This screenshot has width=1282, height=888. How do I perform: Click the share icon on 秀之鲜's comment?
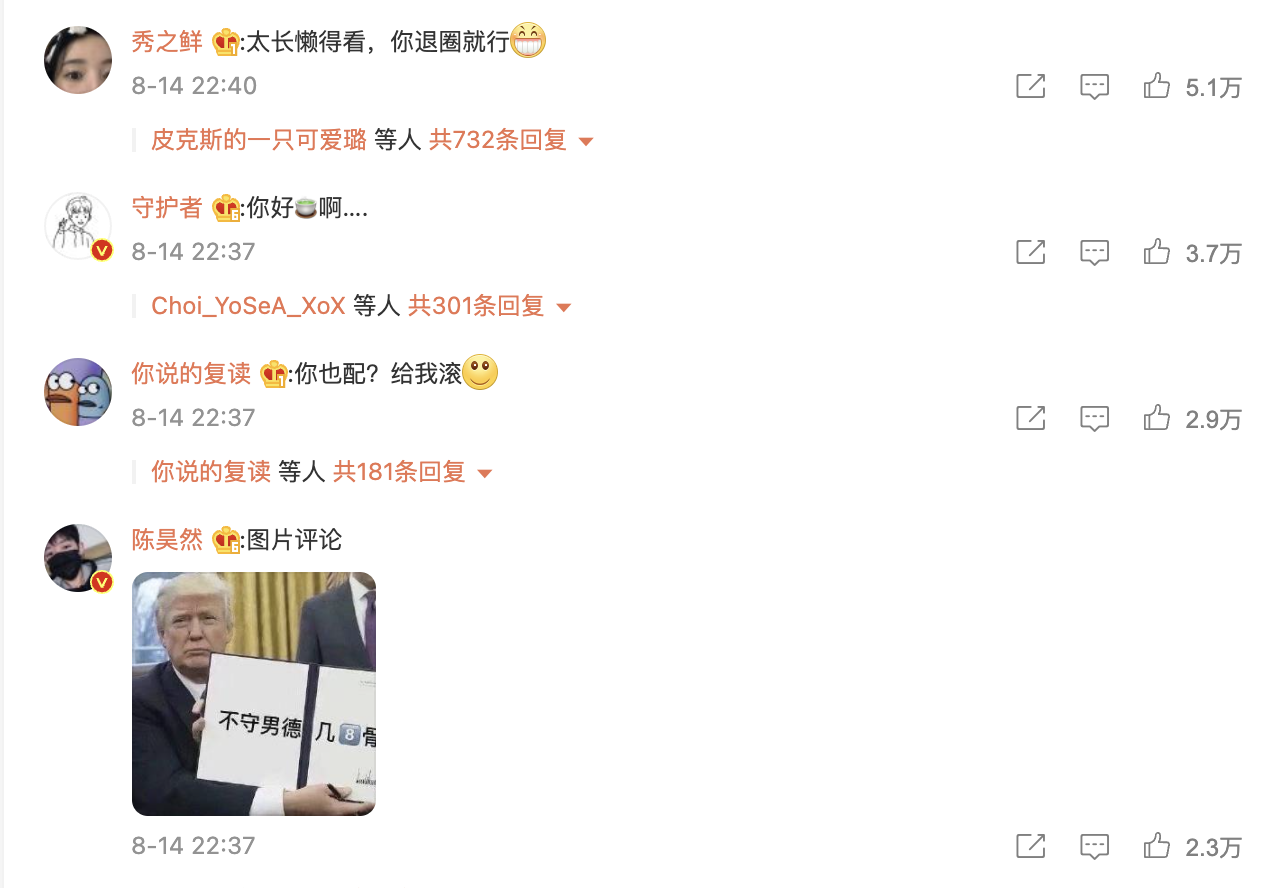pos(1031,86)
